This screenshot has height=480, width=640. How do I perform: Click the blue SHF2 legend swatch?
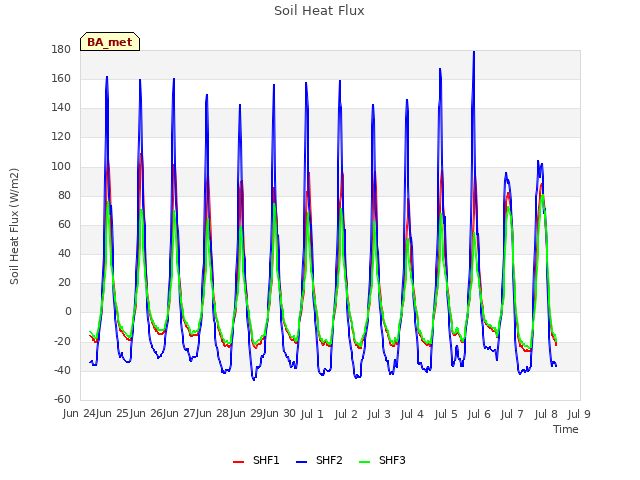coord(301,462)
